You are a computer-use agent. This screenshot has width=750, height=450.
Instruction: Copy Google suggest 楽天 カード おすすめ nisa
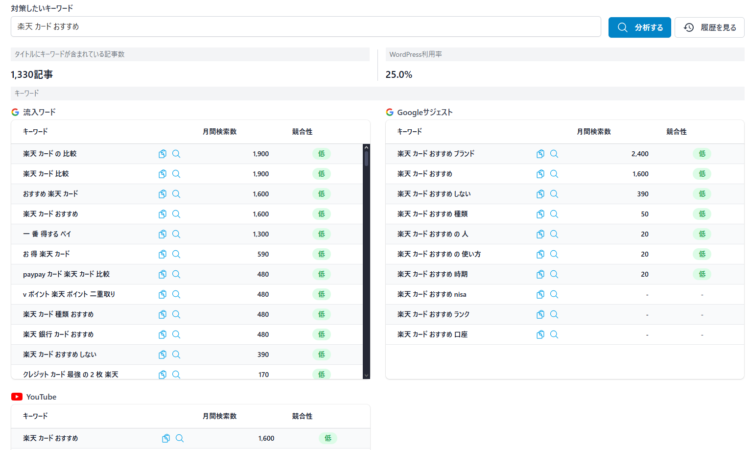[540, 294]
